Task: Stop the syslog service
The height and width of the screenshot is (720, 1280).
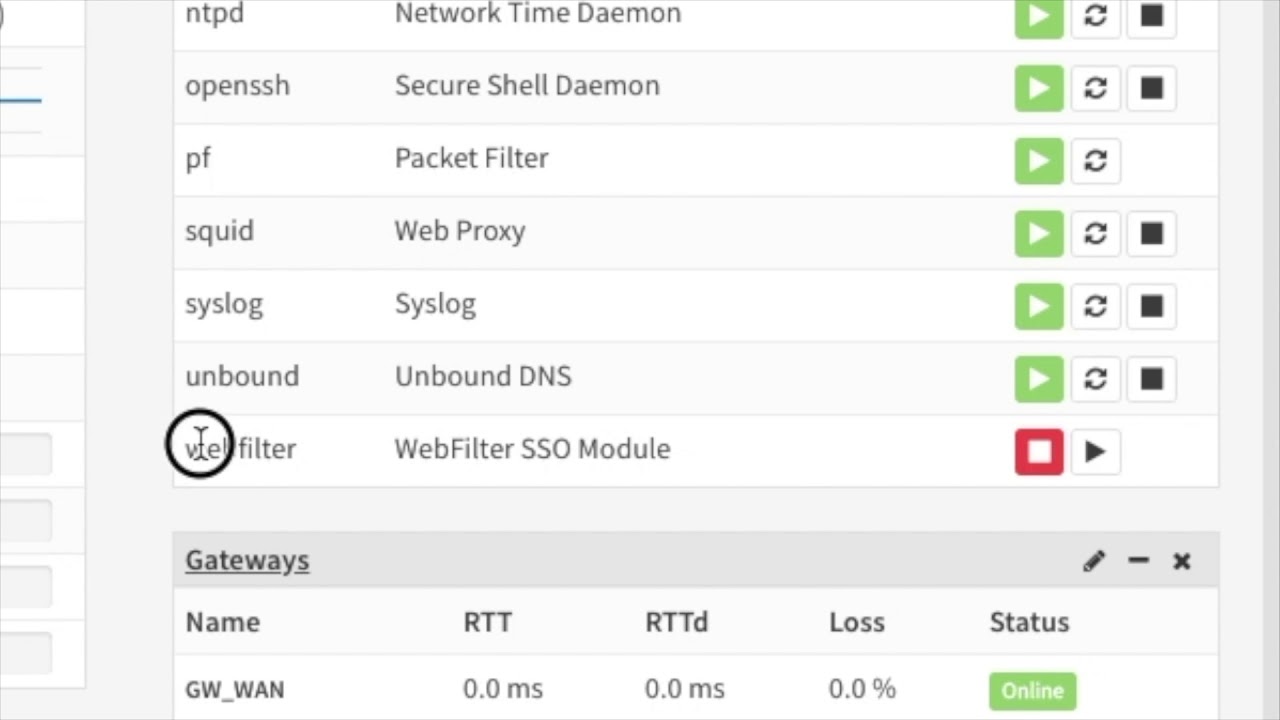Action: (1151, 306)
